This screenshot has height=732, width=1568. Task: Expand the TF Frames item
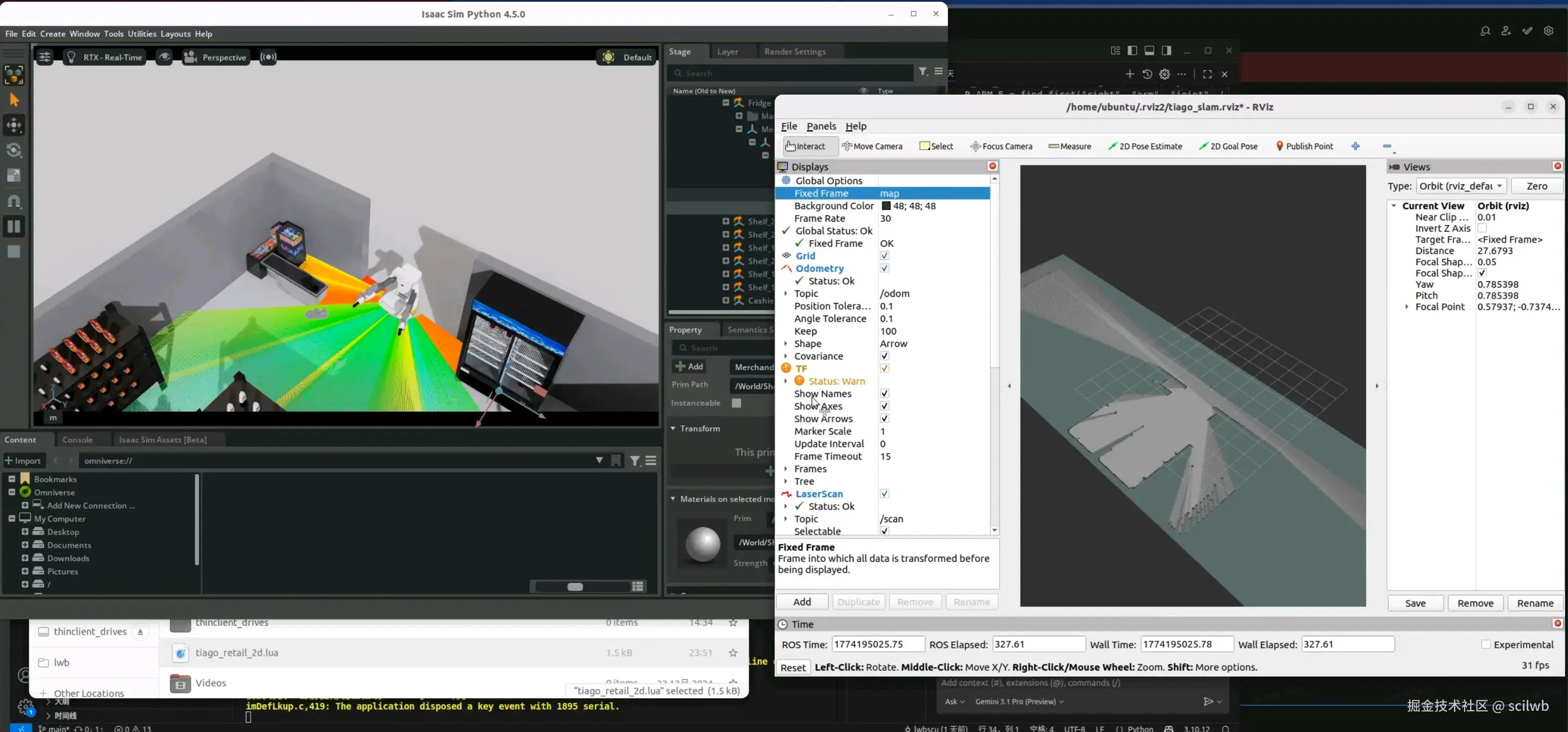point(786,469)
